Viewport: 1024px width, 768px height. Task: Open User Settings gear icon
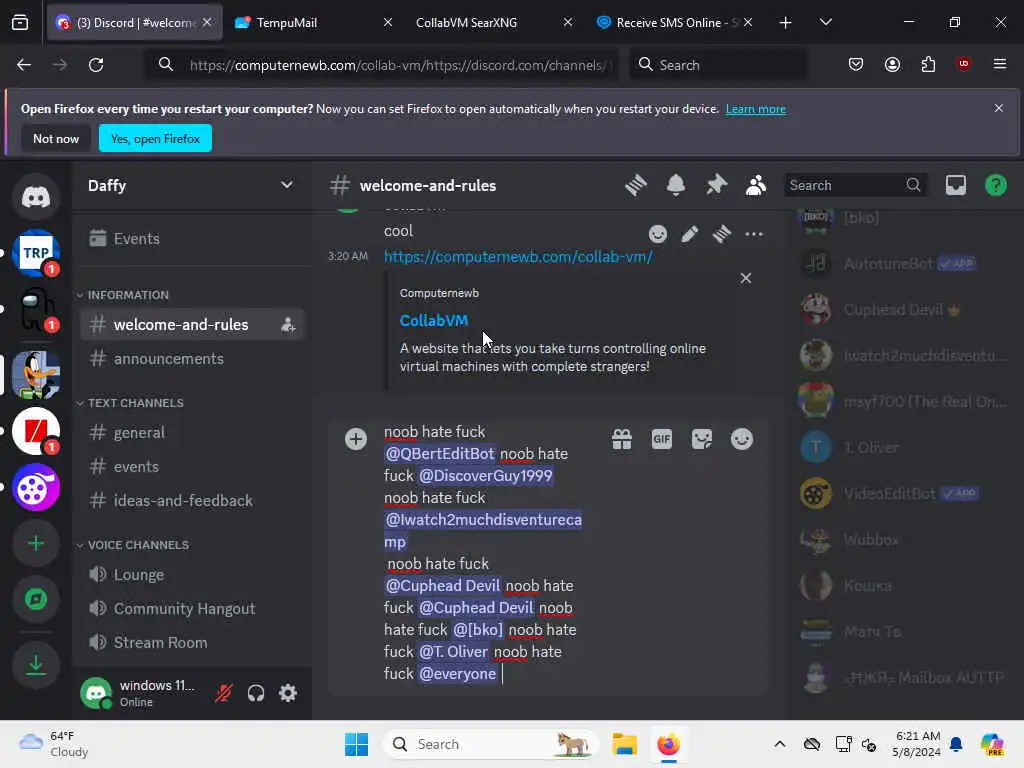tap(288, 693)
